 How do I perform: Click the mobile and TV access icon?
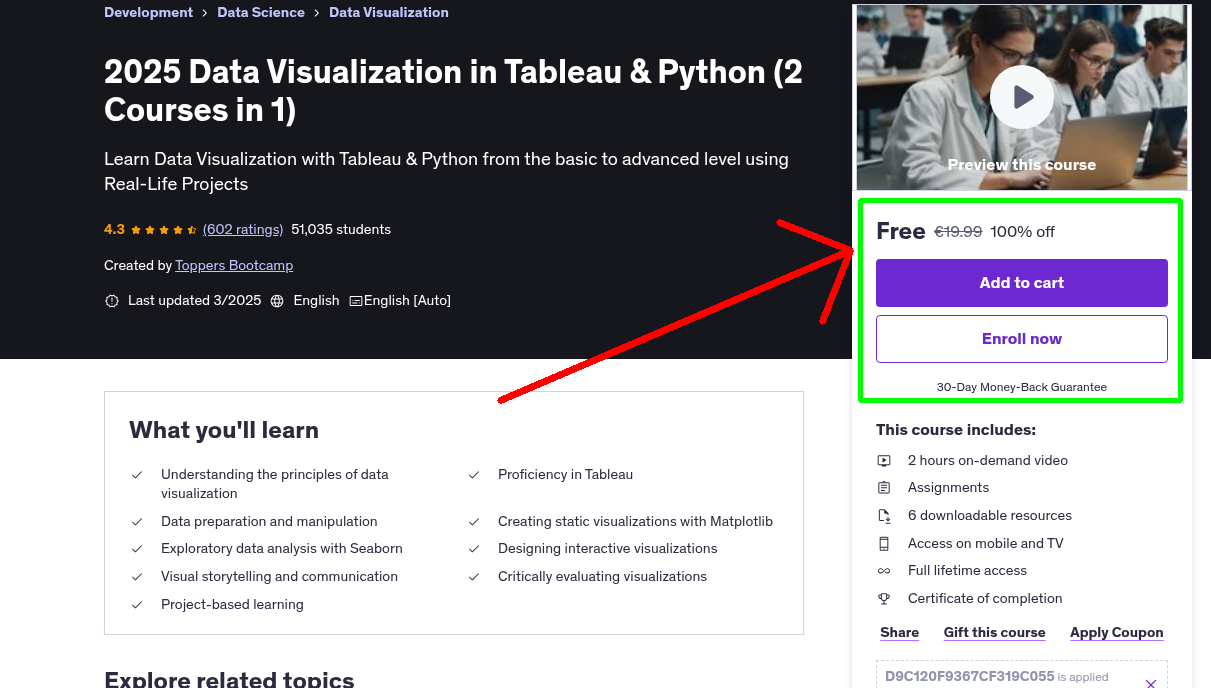pyautogui.click(x=884, y=543)
